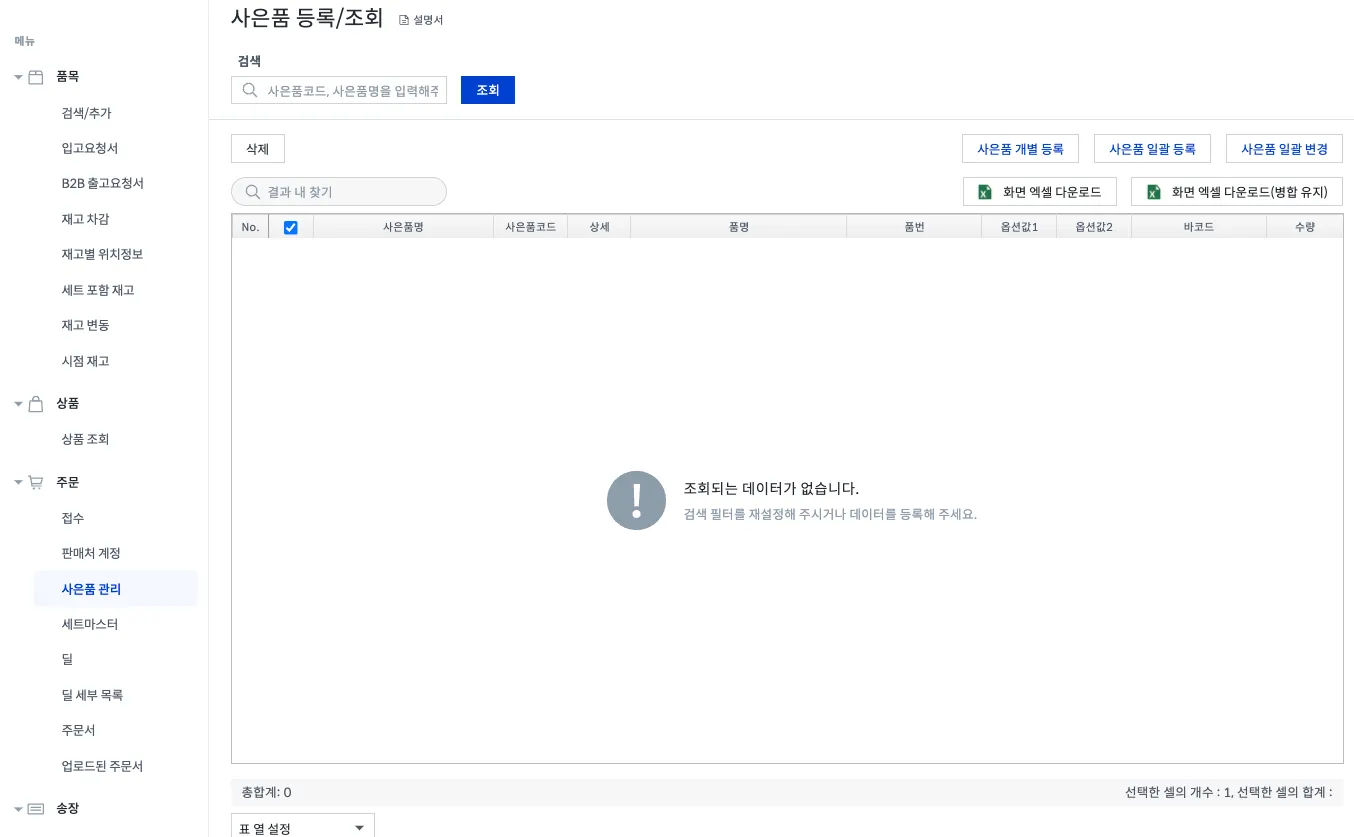Collapse the 주문 menu section
Screen dimensions: 1354x837
[18, 482]
